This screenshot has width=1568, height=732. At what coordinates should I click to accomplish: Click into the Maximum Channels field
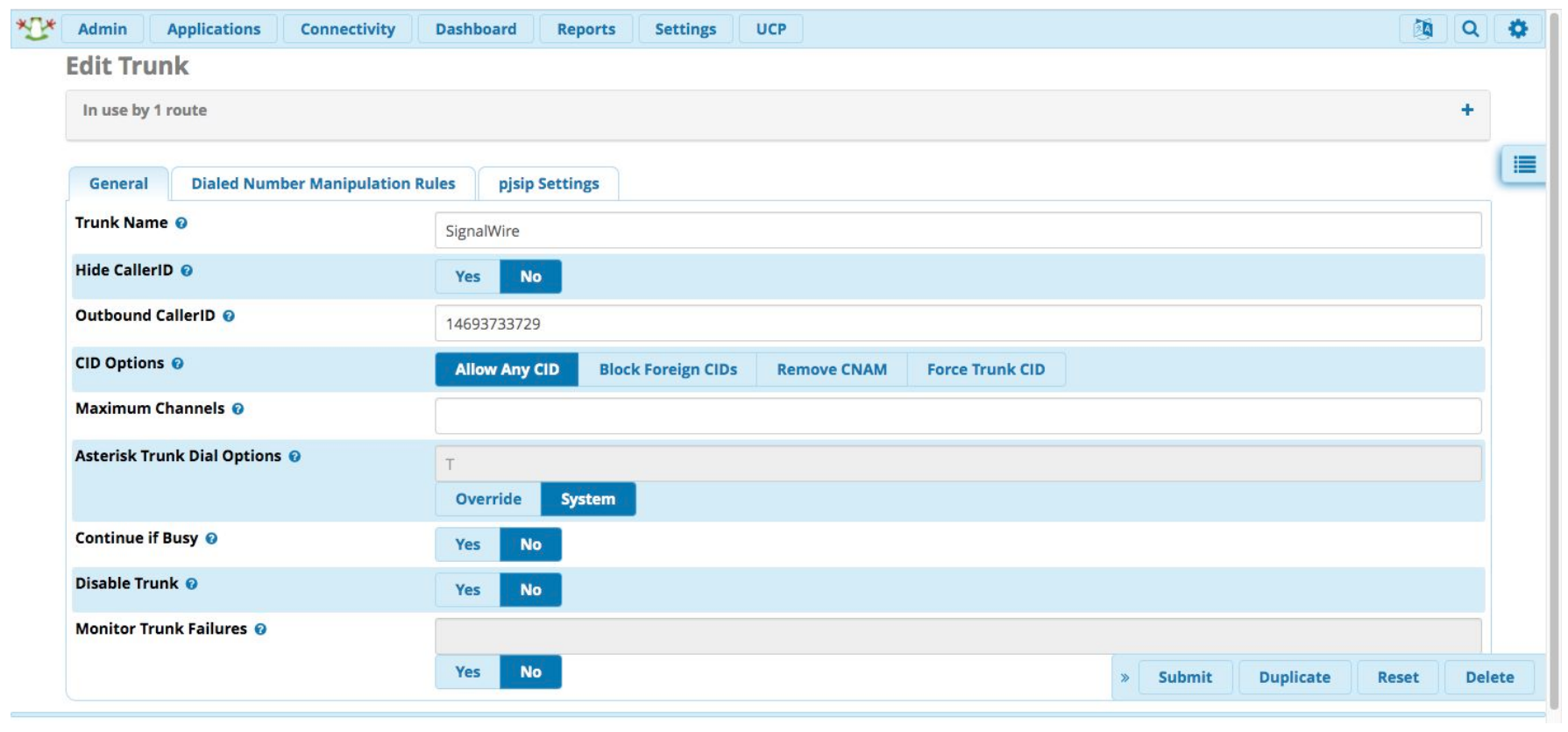tap(957, 416)
